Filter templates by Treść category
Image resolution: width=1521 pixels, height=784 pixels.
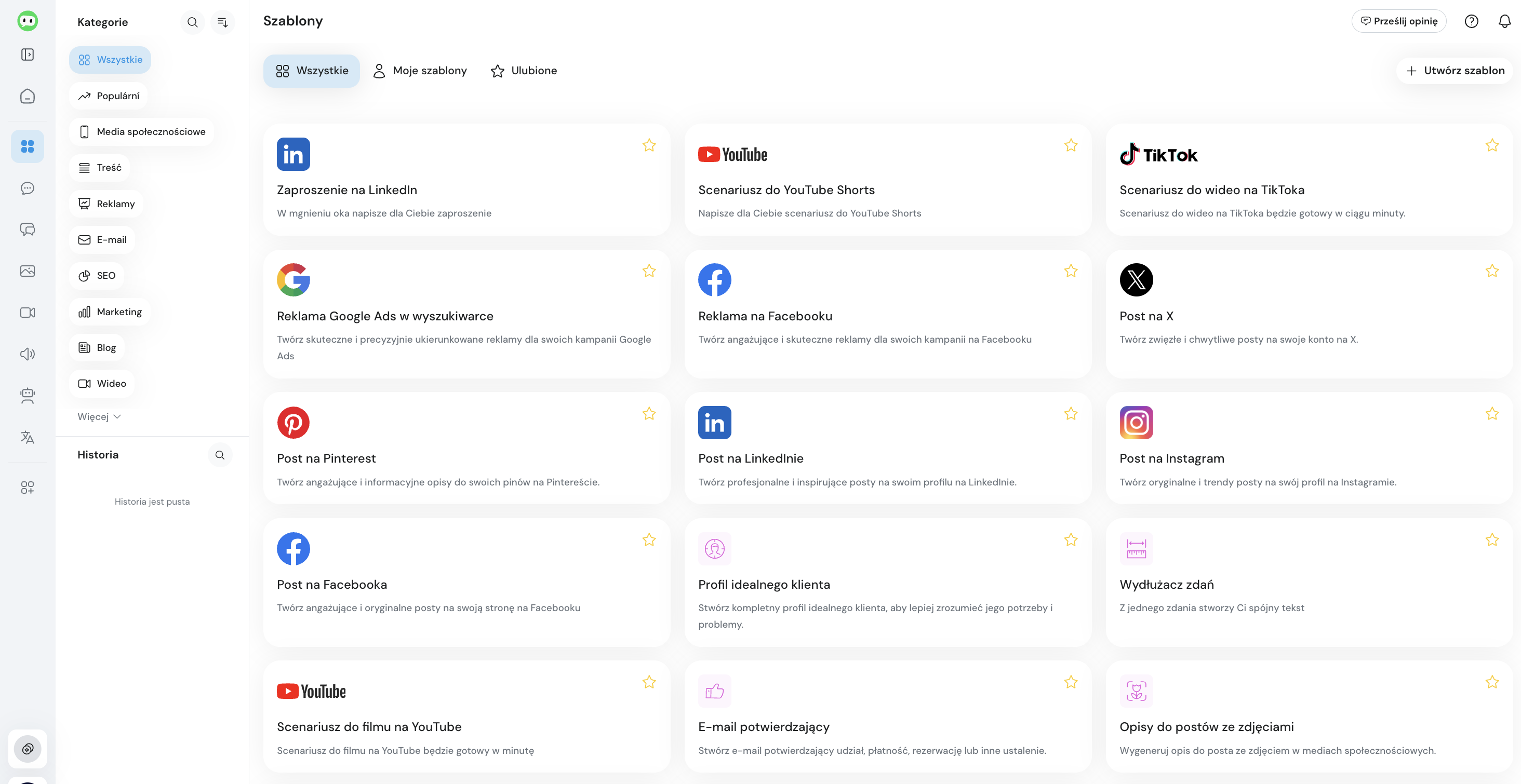99,168
